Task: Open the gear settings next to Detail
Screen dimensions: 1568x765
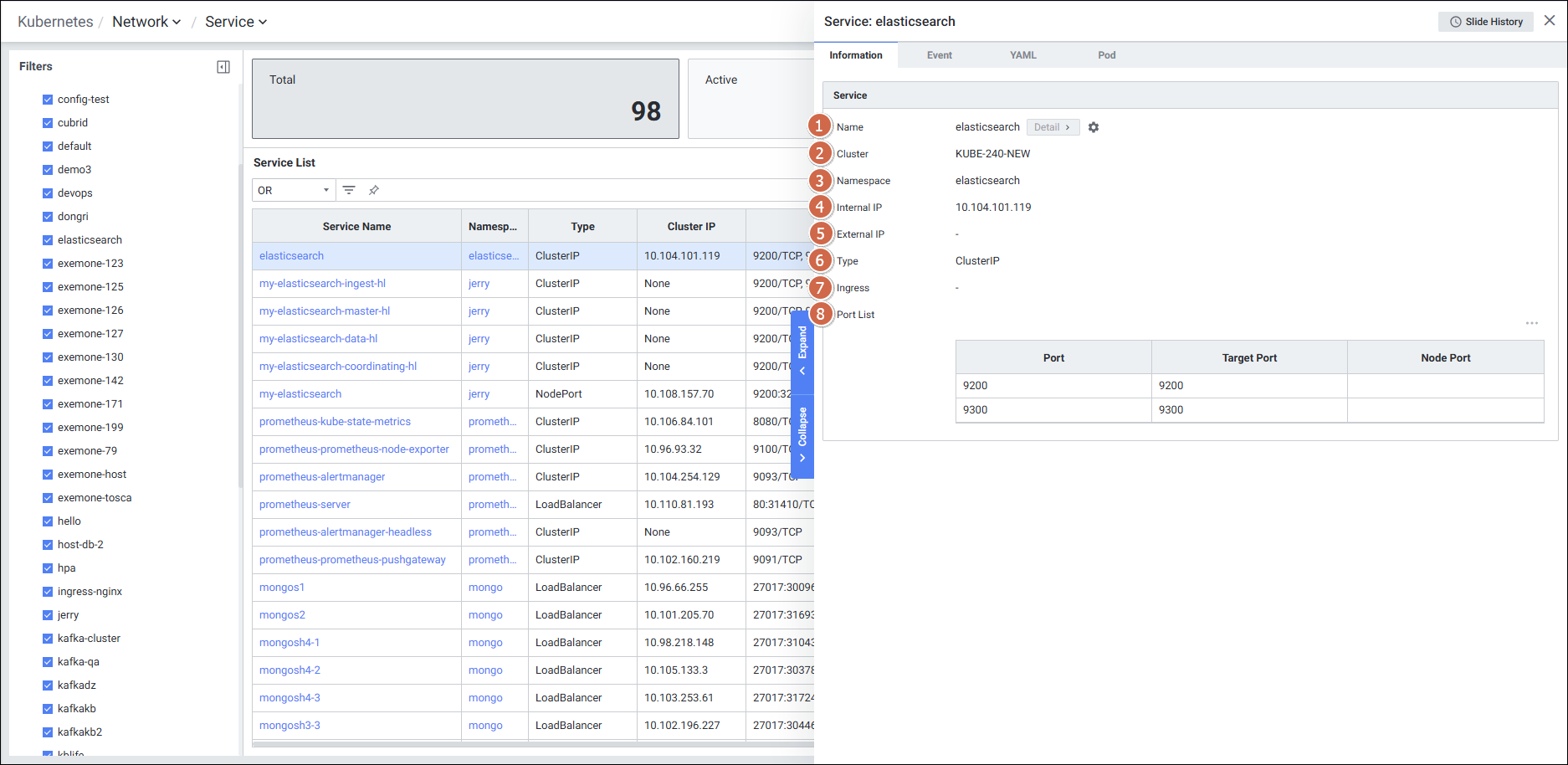Action: pos(1094,127)
